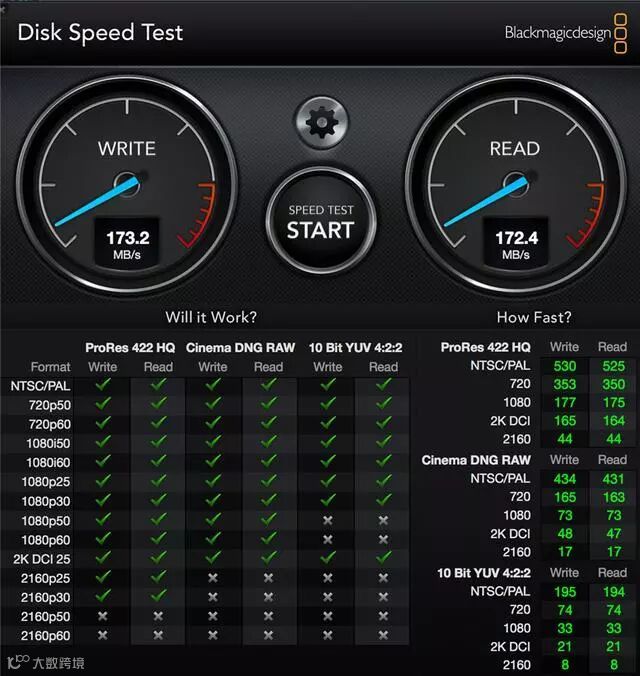
Task: Click 2160p25 Cinema DNG RAW Write cross
Action: (x=213, y=578)
